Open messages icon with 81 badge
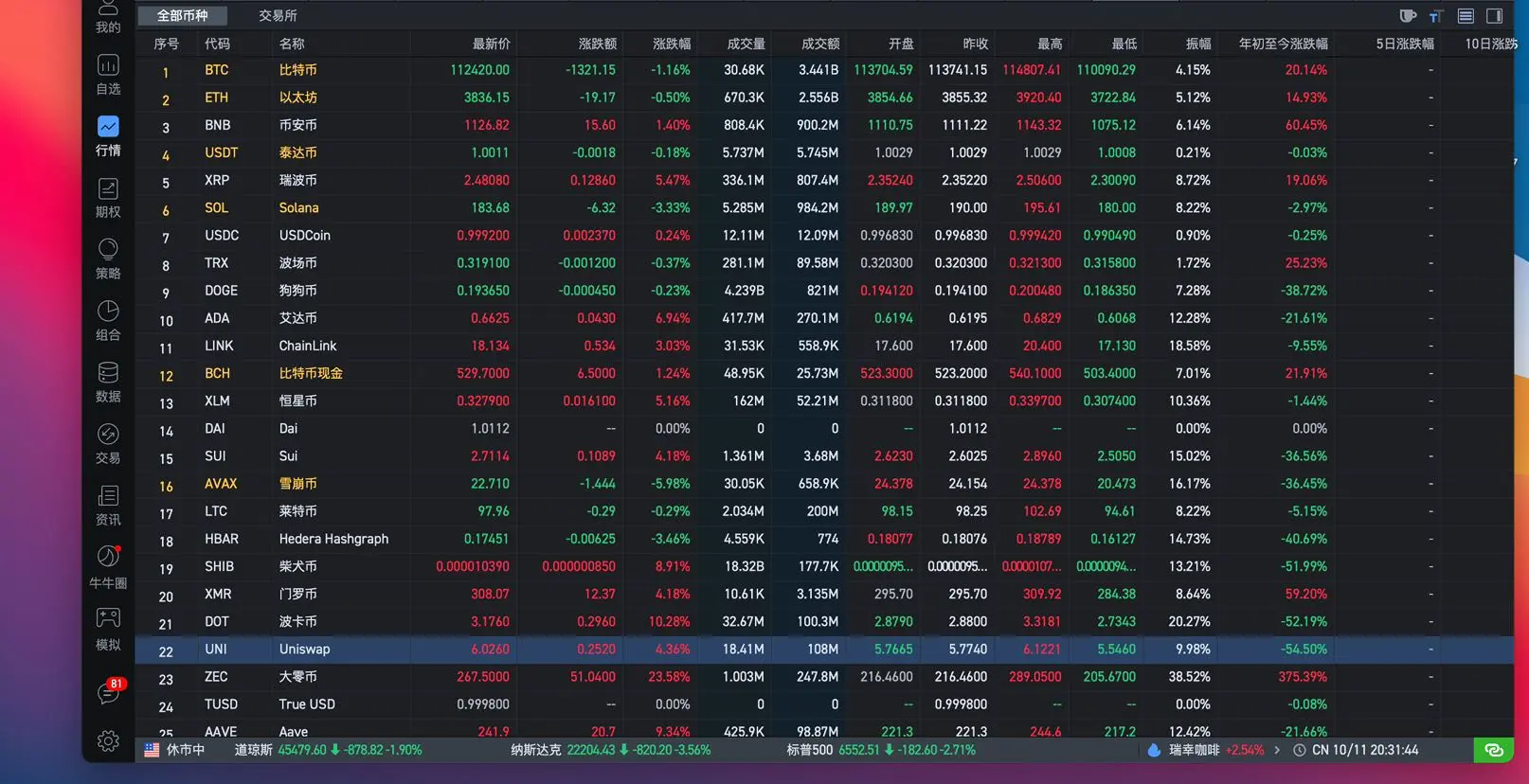The width and height of the screenshot is (1529, 784). pos(109,692)
